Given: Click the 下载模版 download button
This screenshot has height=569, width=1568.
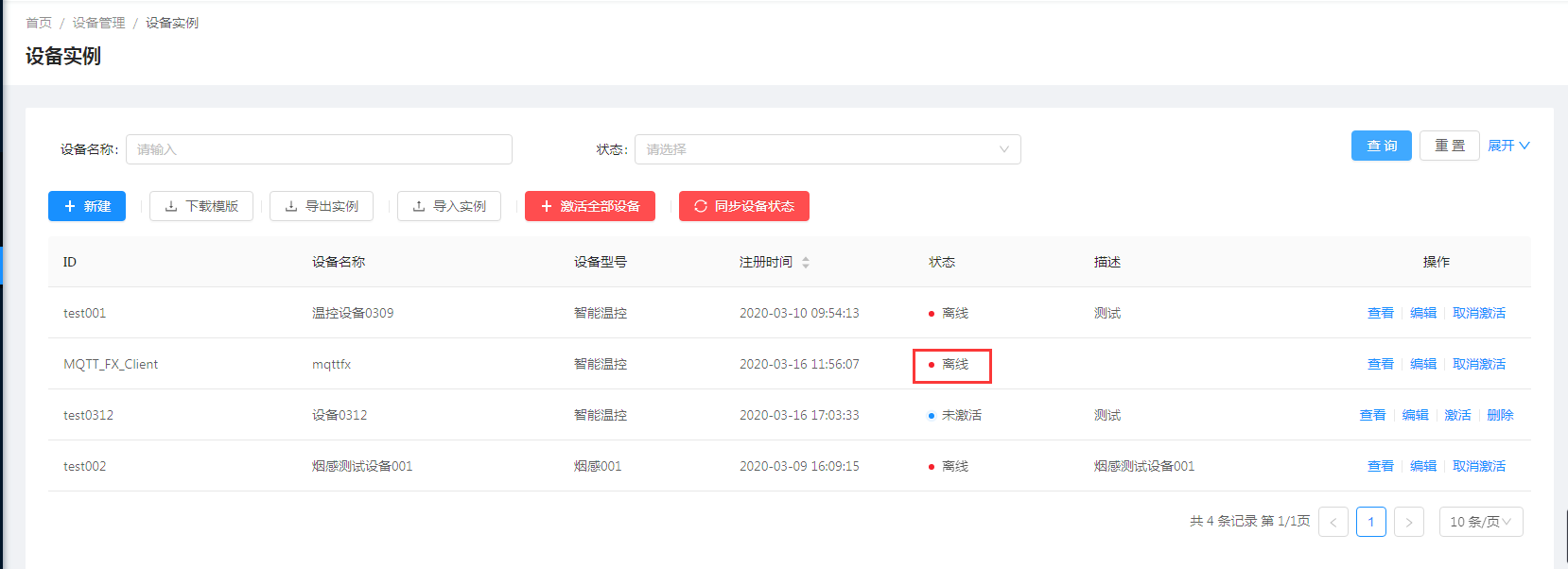Looking at the screenshot, I should coord(201,206).
